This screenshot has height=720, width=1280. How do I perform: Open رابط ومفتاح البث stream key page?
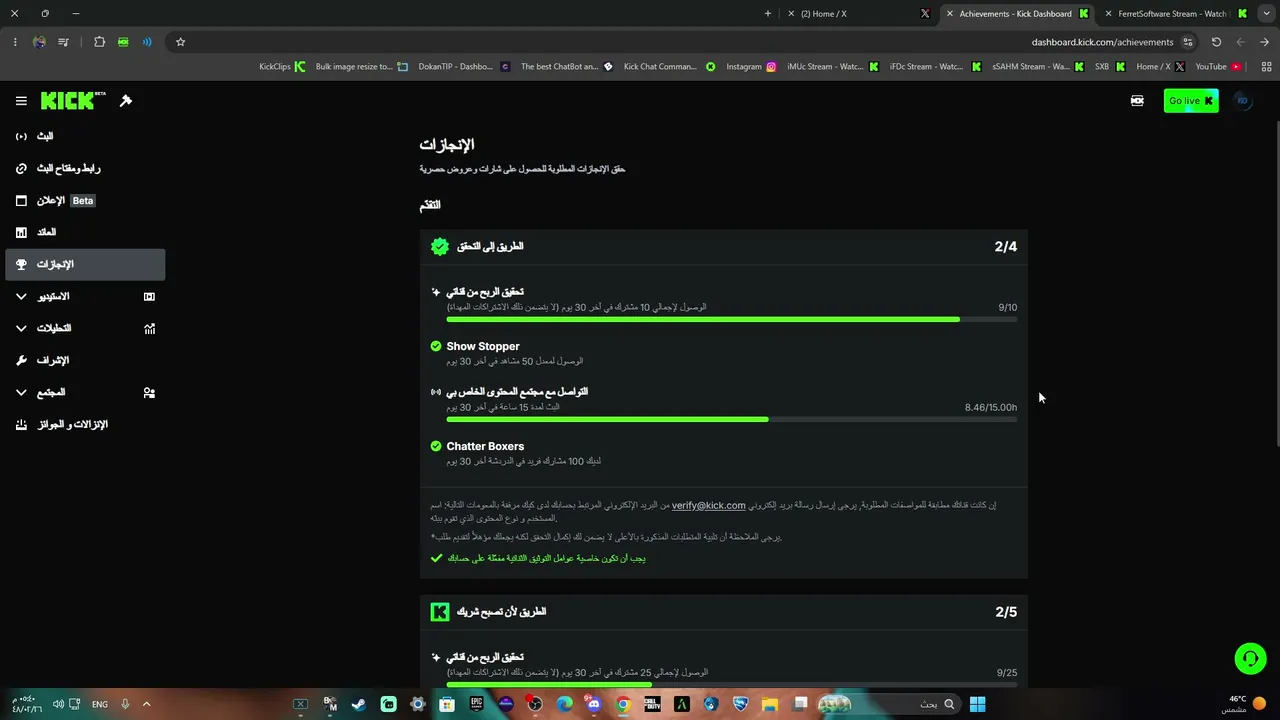pos(85,168)
